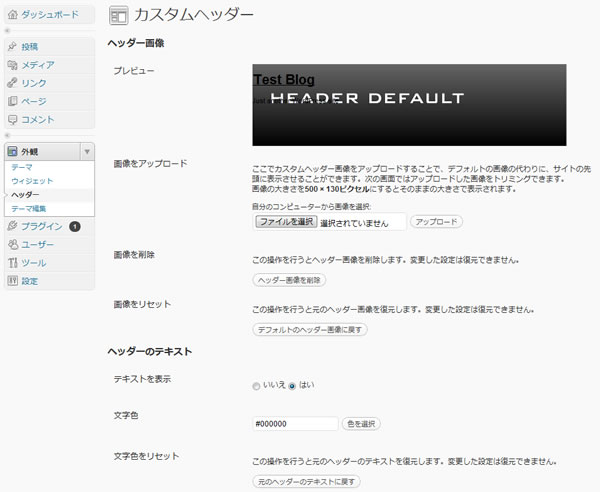Click the users icon beside ユーザー
Viewport: 600px width, 492px height.
click(12, 244)
